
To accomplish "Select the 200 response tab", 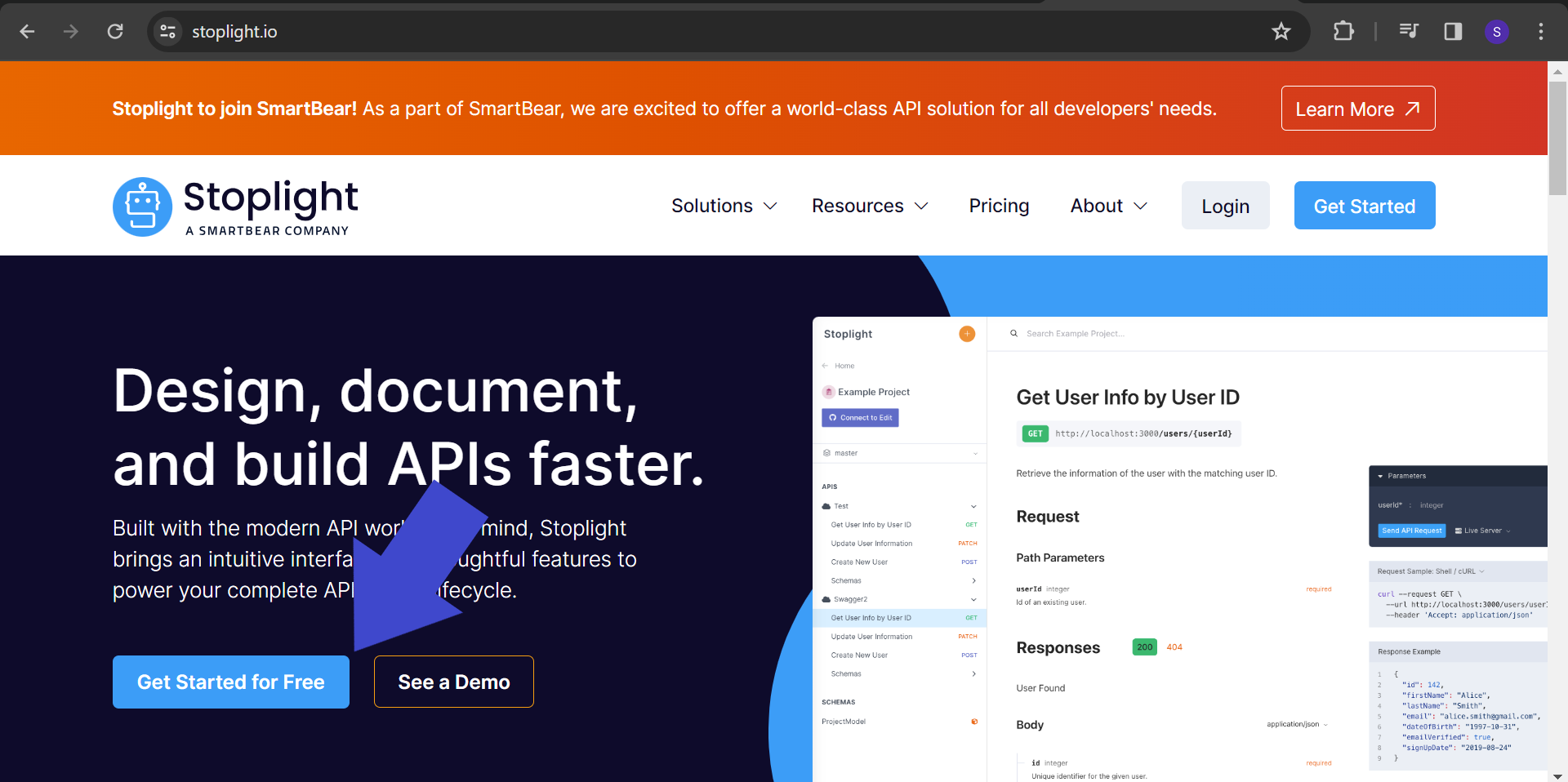I will point(1144,647).
